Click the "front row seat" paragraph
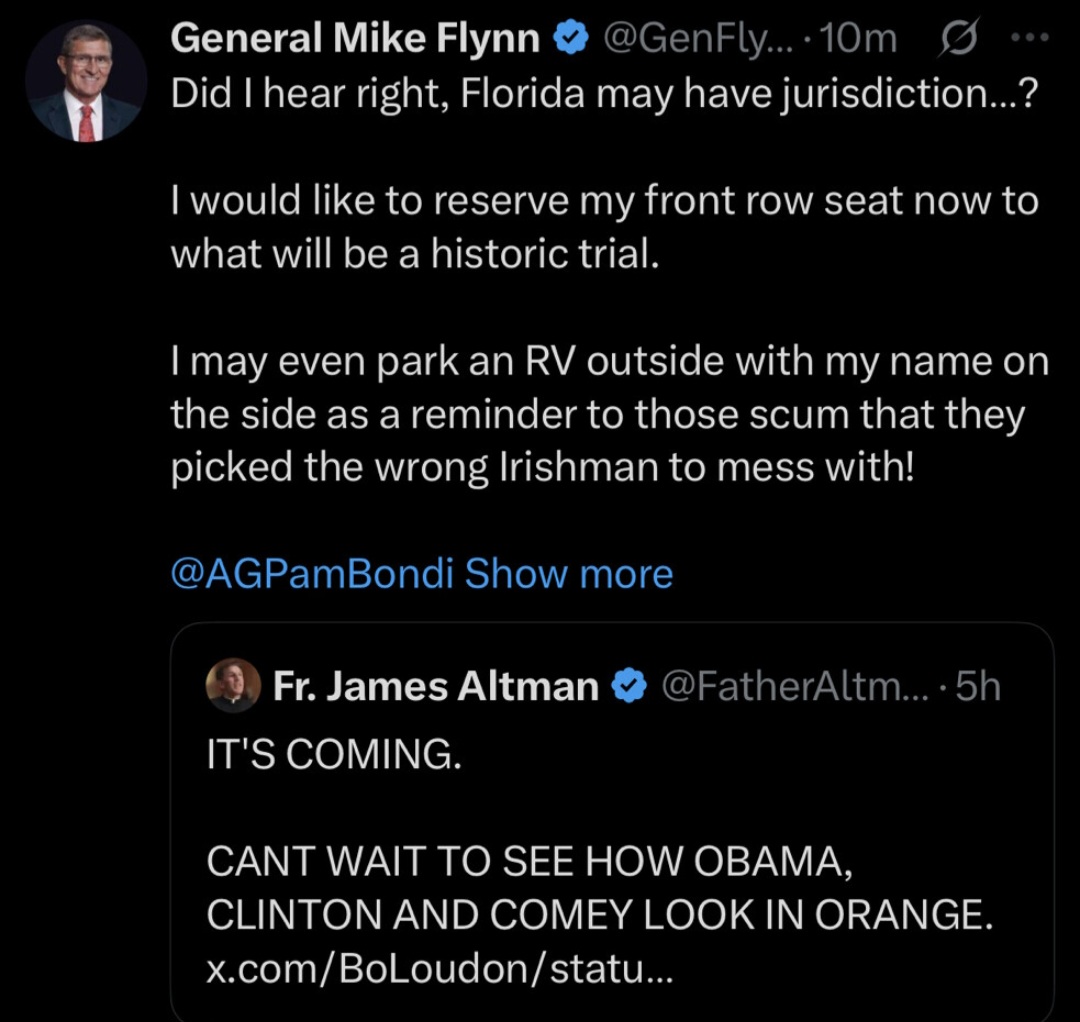This screenshot has height=1022, width=1080. coord(604,228)
